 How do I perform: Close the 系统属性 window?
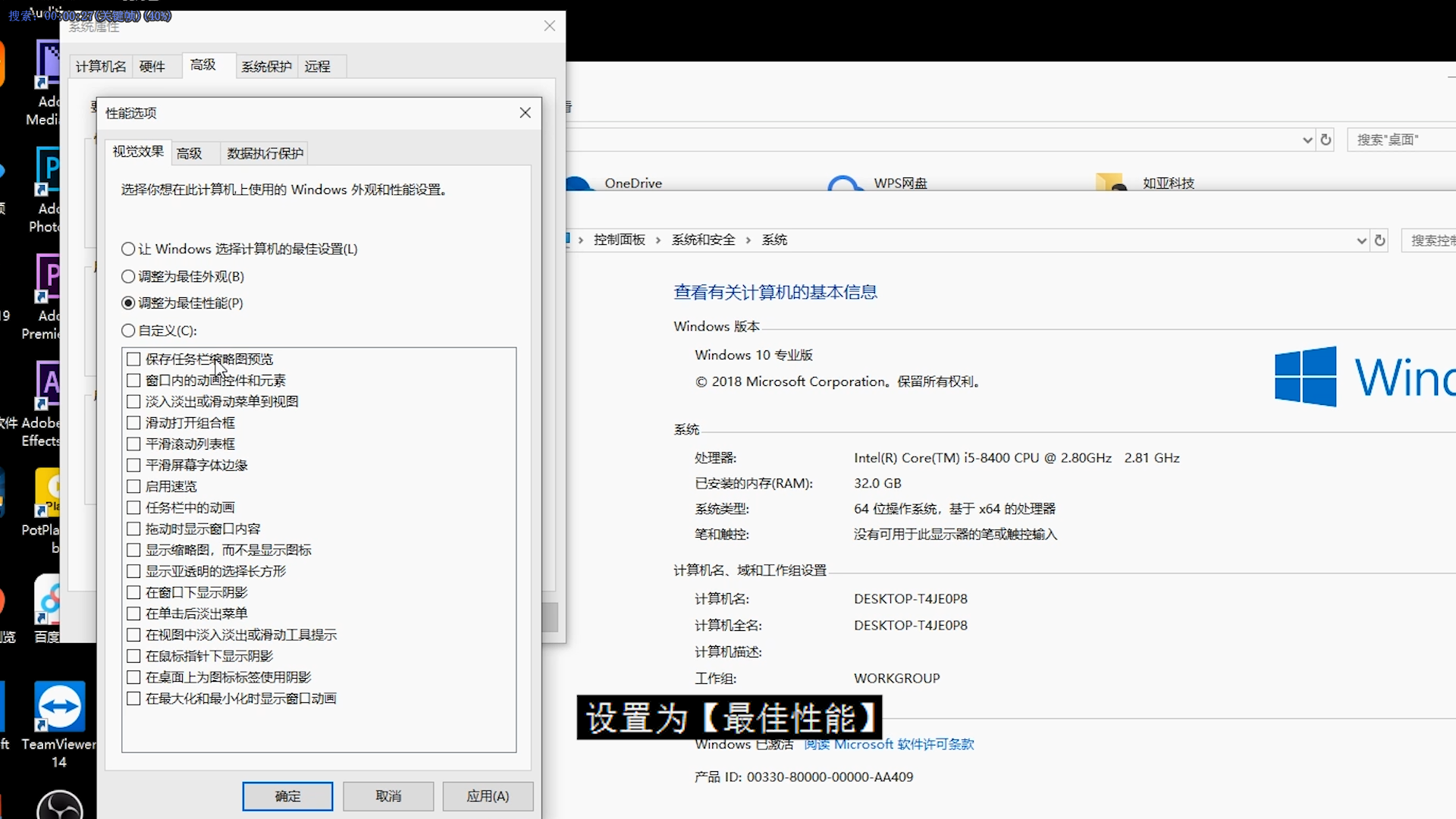point(550,26)
